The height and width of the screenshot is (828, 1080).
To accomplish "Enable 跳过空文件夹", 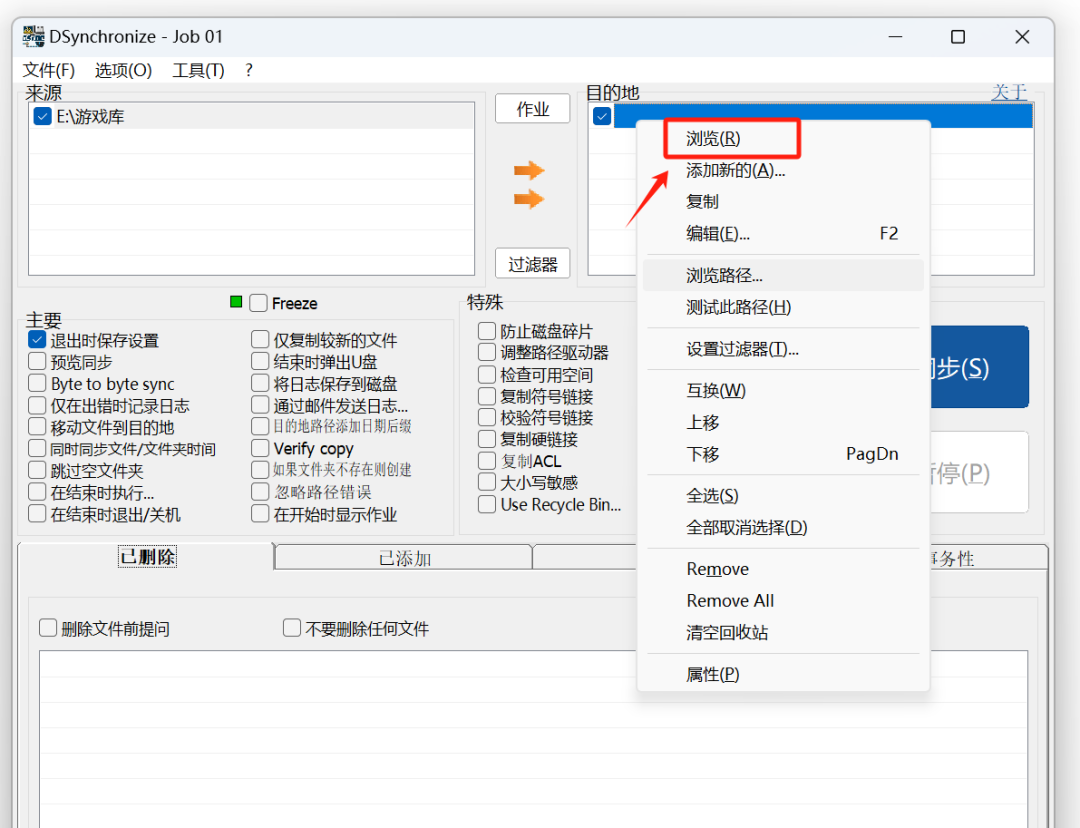I will 37,471.
